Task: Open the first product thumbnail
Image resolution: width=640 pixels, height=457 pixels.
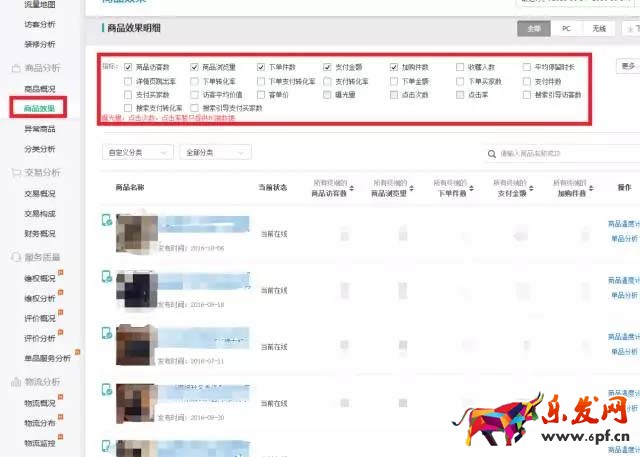Action: (x=136, y=230)
